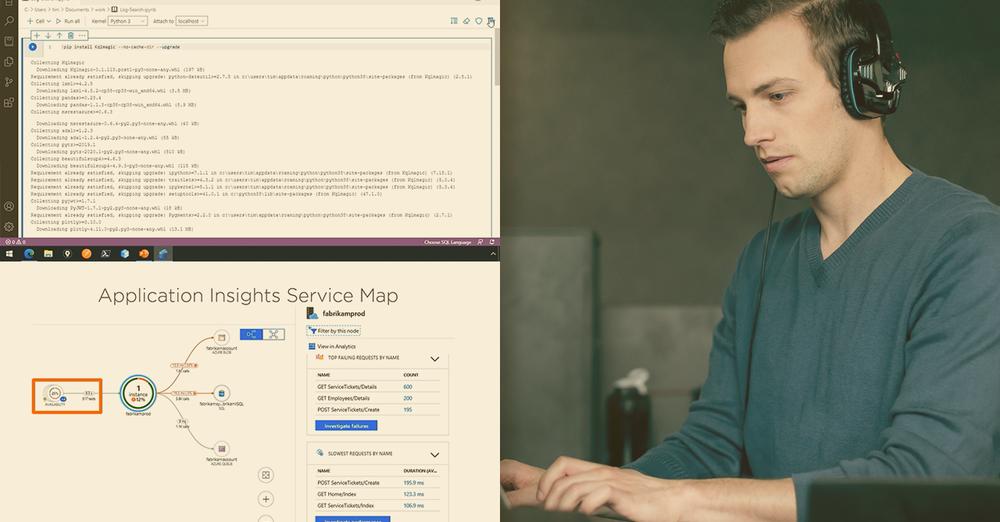1000x522 pixels.
Task: Click the notifications icon at the status bar end
Action: pos(492,242)
